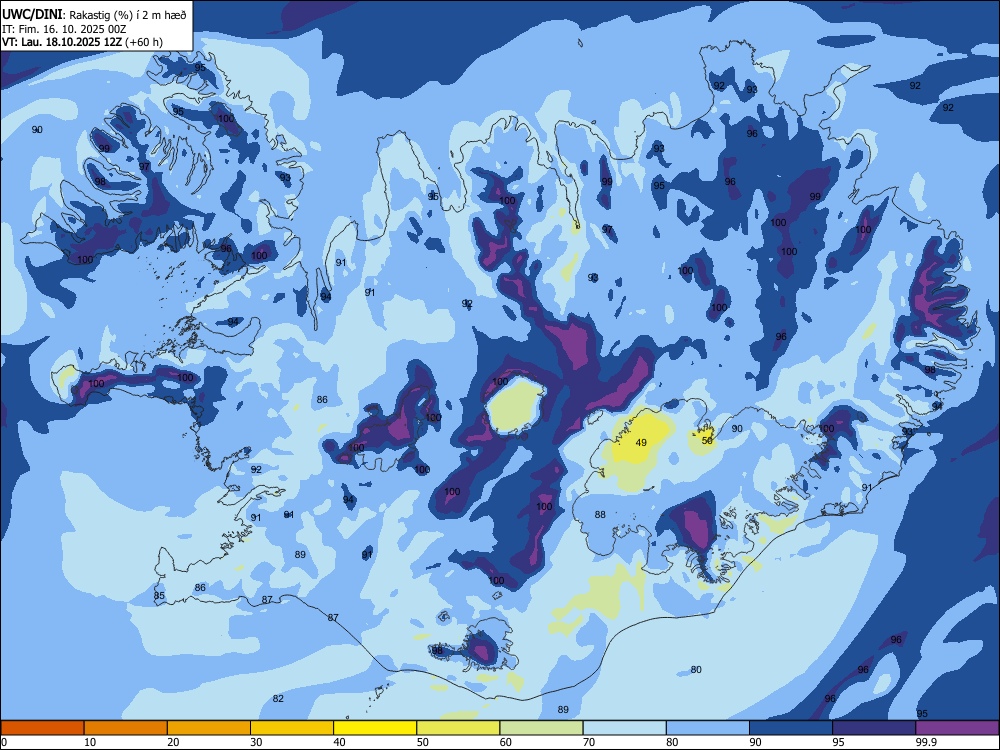The image size is (1000, 750).
Task: Select the 50–60 pale yellow legend swatch
Action: [458, 728]
